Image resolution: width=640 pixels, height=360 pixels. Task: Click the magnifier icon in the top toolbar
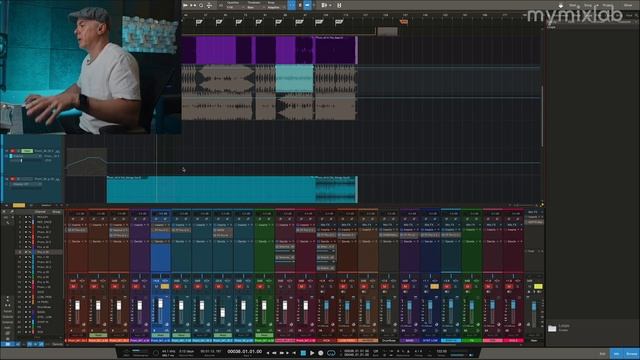coord(201,5)
